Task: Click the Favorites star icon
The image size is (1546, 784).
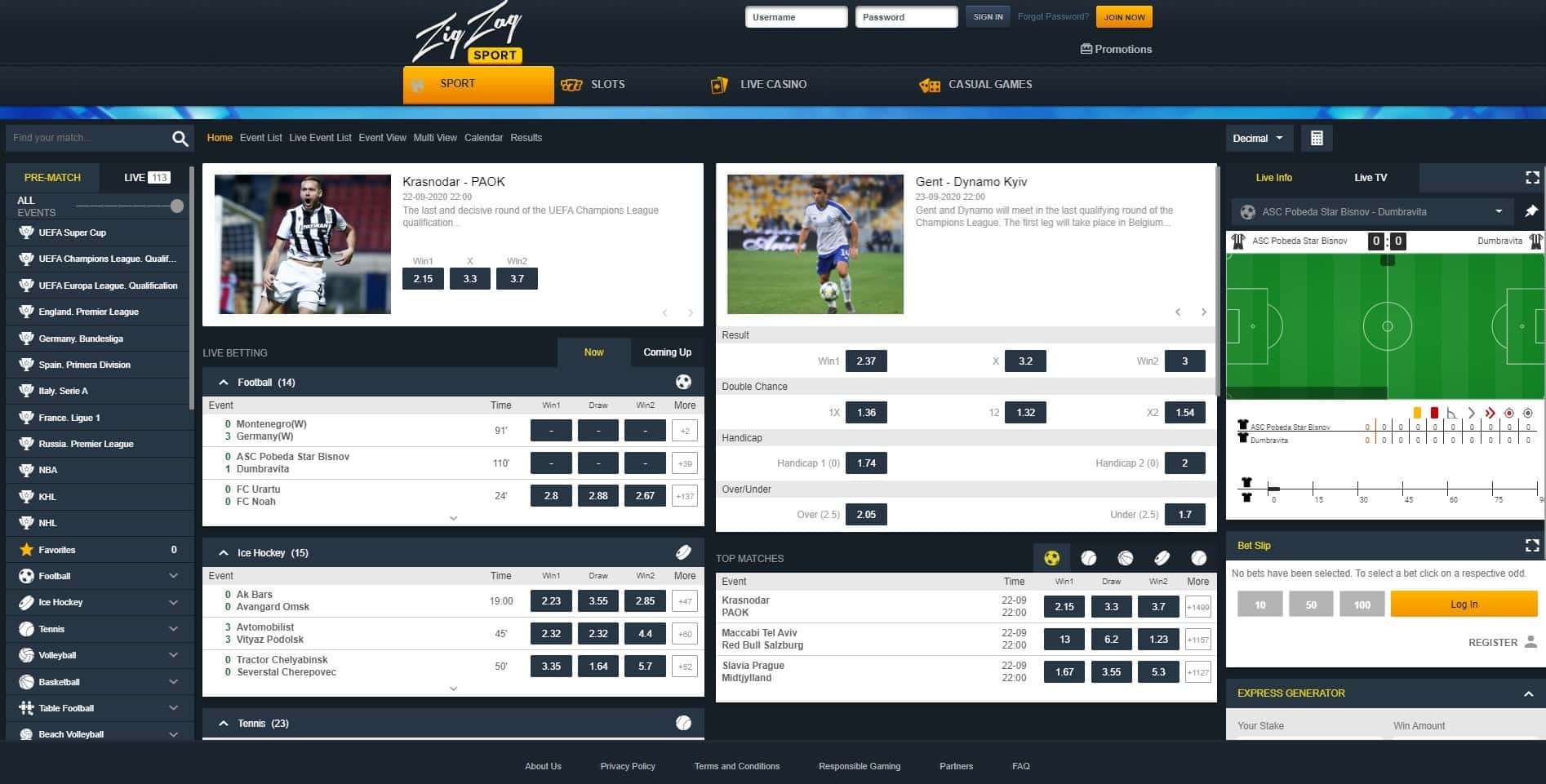Action: coord(26,550)
